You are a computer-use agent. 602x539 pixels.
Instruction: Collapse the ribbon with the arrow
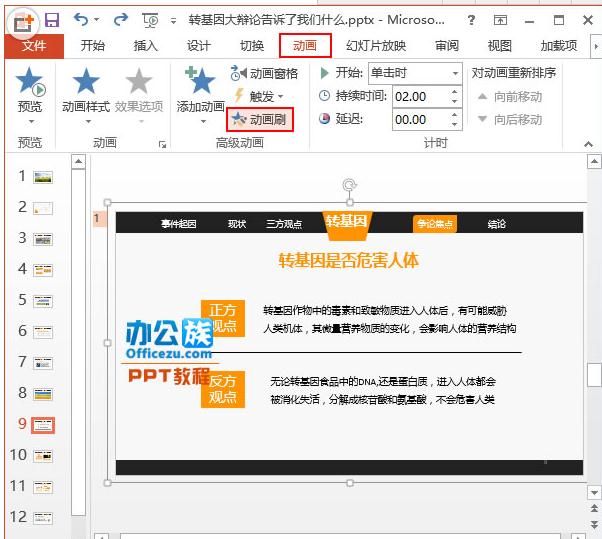(588, 144)
